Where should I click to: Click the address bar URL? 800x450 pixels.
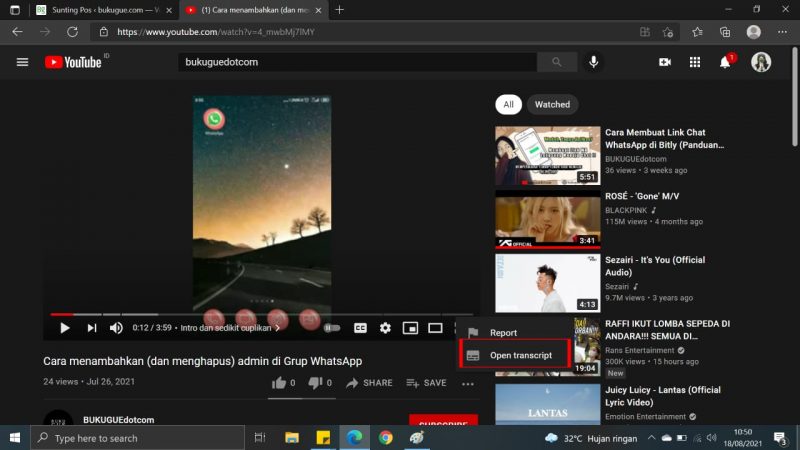coord(216,32)
